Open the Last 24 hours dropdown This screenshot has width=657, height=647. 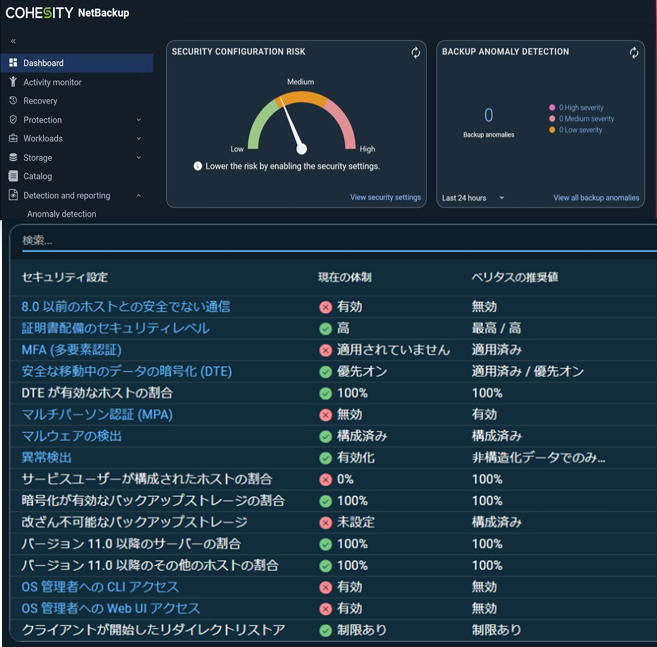pyautogui.click(x=473, y=198)
